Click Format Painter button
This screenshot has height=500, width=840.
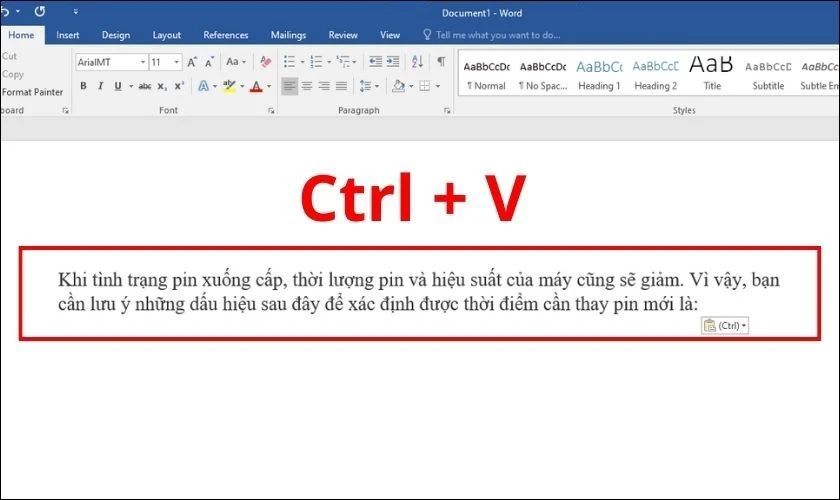[32, 92]
